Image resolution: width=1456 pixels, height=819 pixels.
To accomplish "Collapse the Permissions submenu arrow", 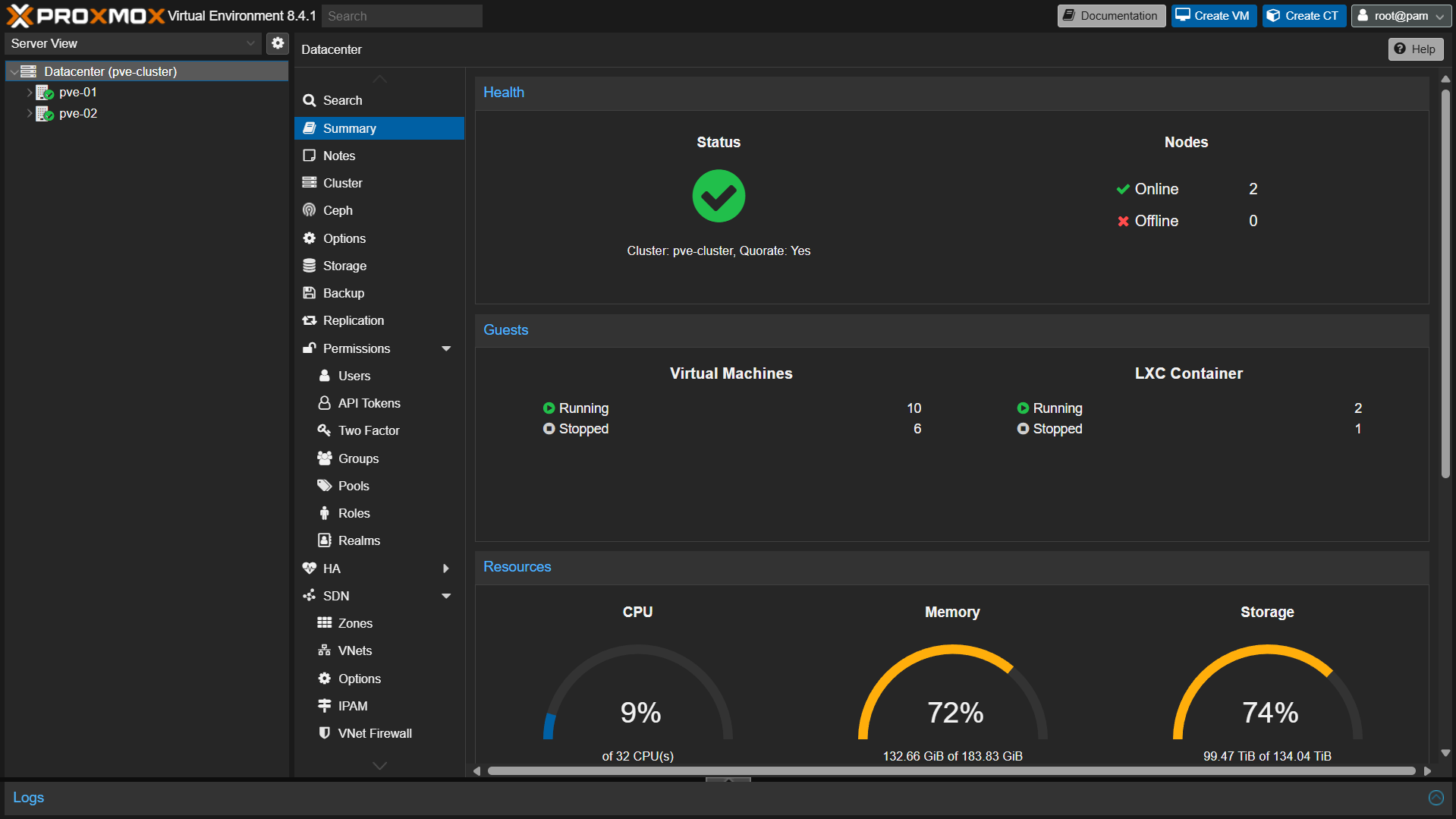I will click(446, 348).
